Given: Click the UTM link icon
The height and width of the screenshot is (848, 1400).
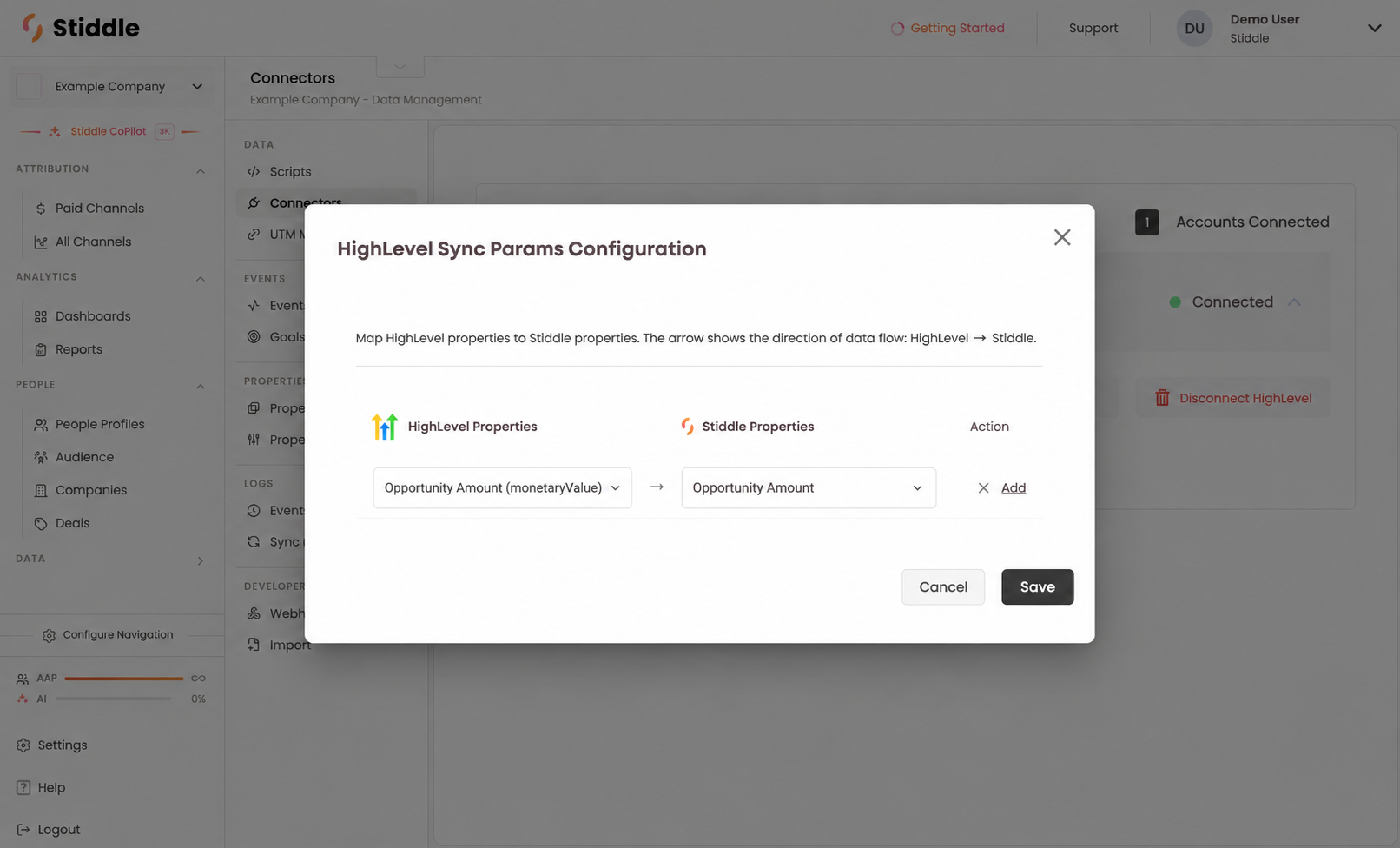Looking at the screenshot, I should point(254,235).
